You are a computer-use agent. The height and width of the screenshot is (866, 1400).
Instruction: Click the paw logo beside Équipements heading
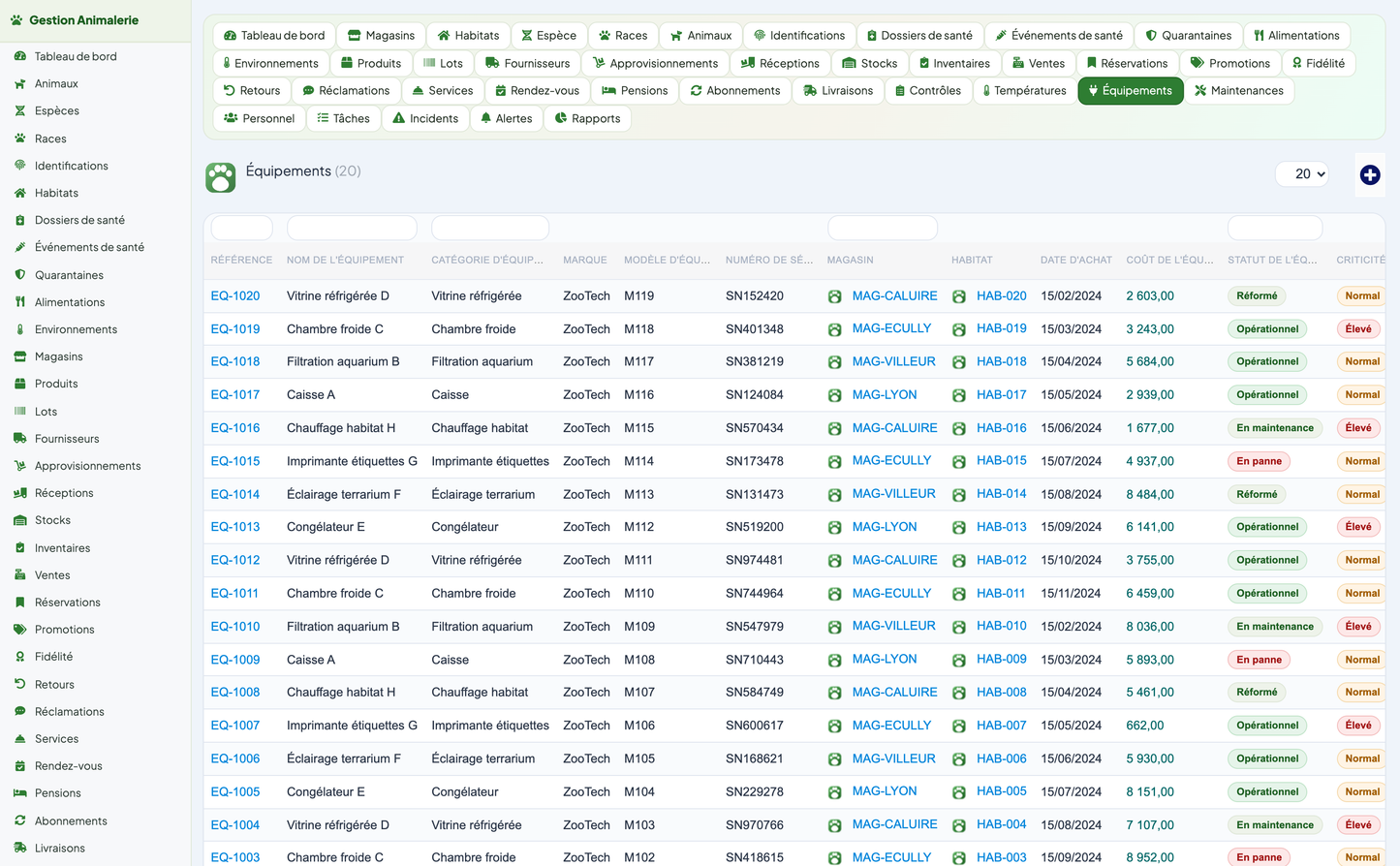(221, 177)
